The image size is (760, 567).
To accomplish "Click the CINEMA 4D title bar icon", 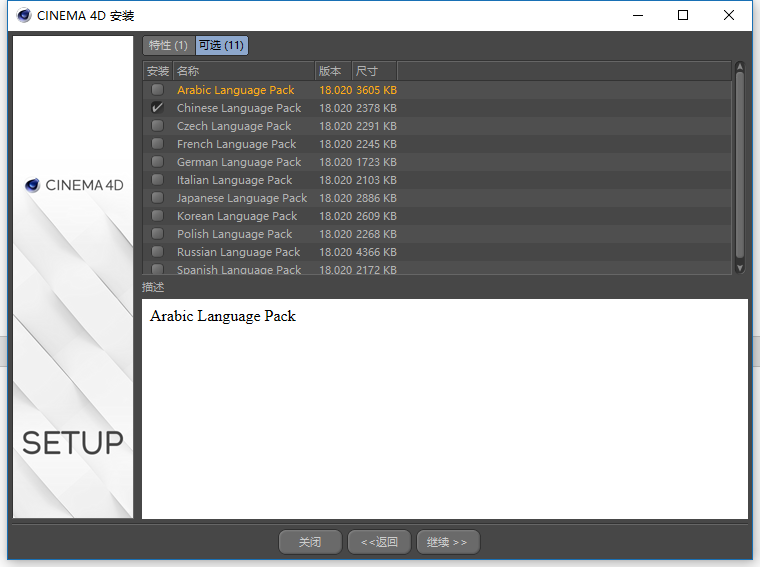I will coord(23,16).
